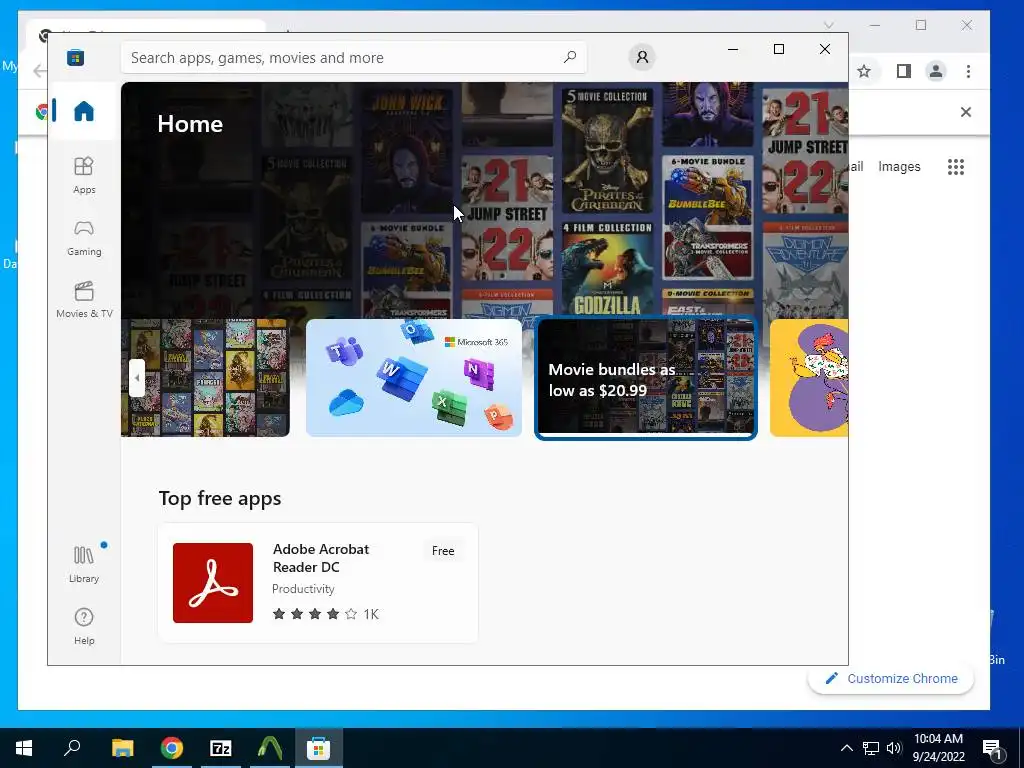The image size is (1024, 768).
Task: Toggle Chrome side panel icon
Action: (904, 71)
